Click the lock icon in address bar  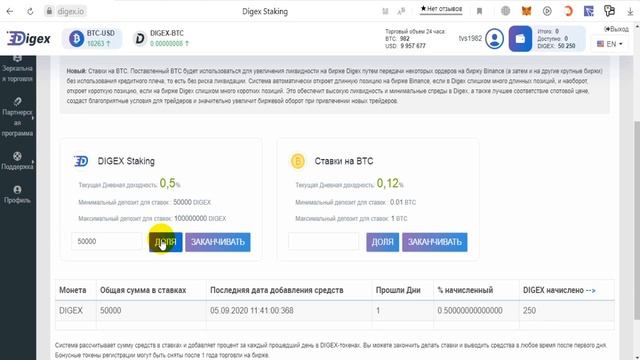click(x=49, y=11)
